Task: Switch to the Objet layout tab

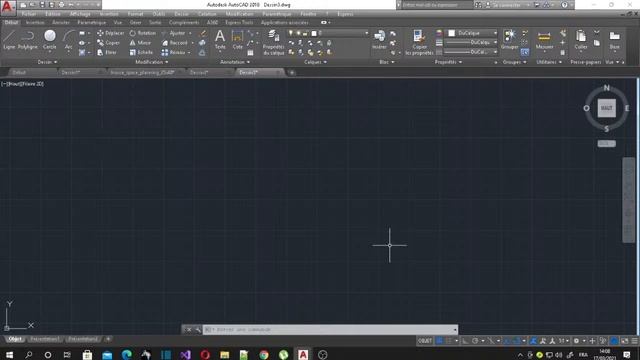Action: (15, 339)
